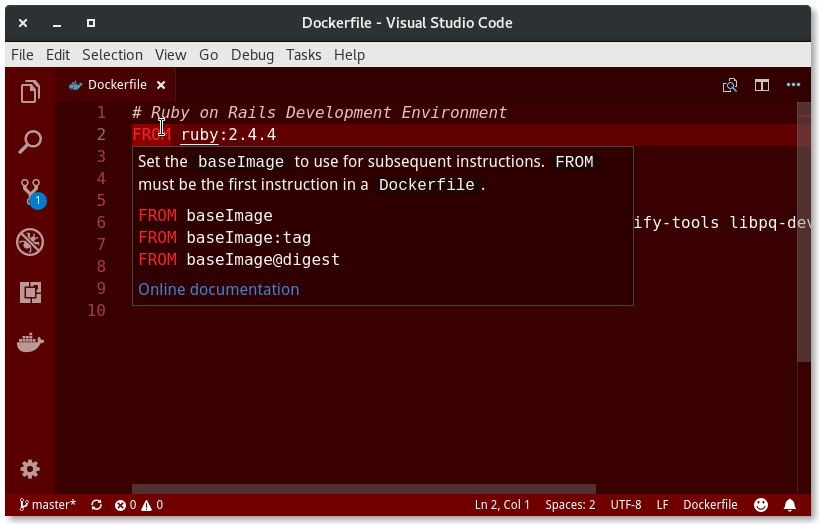Maximize the Visual Studio Code window

point(91,23)
